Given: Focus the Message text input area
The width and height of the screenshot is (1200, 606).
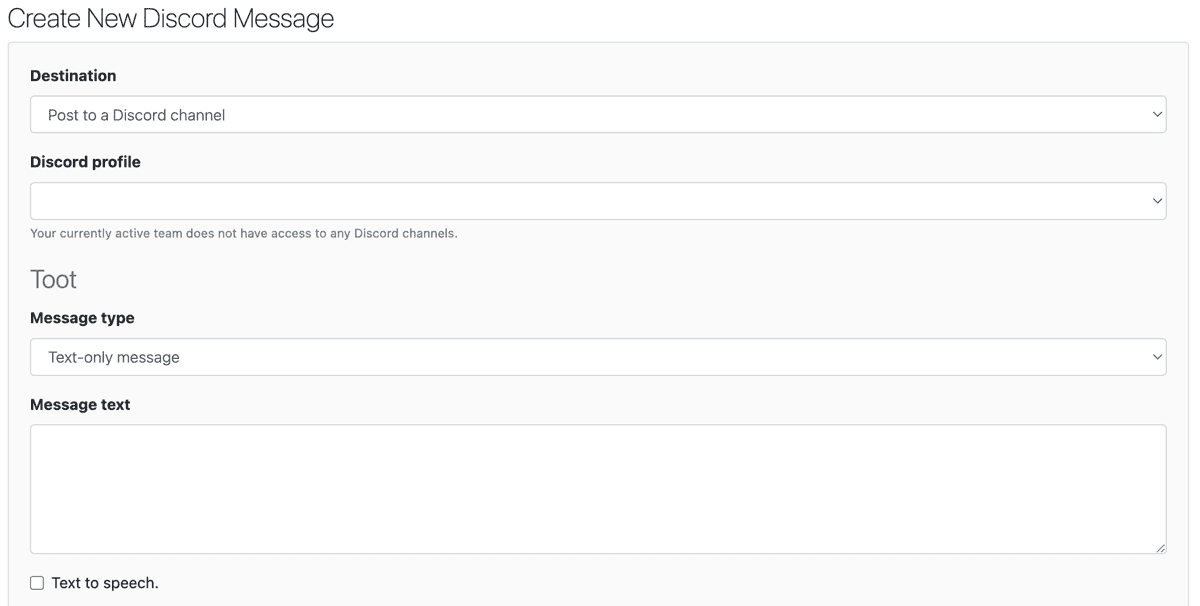Looking at the screenshot, I should click(598, 489).
